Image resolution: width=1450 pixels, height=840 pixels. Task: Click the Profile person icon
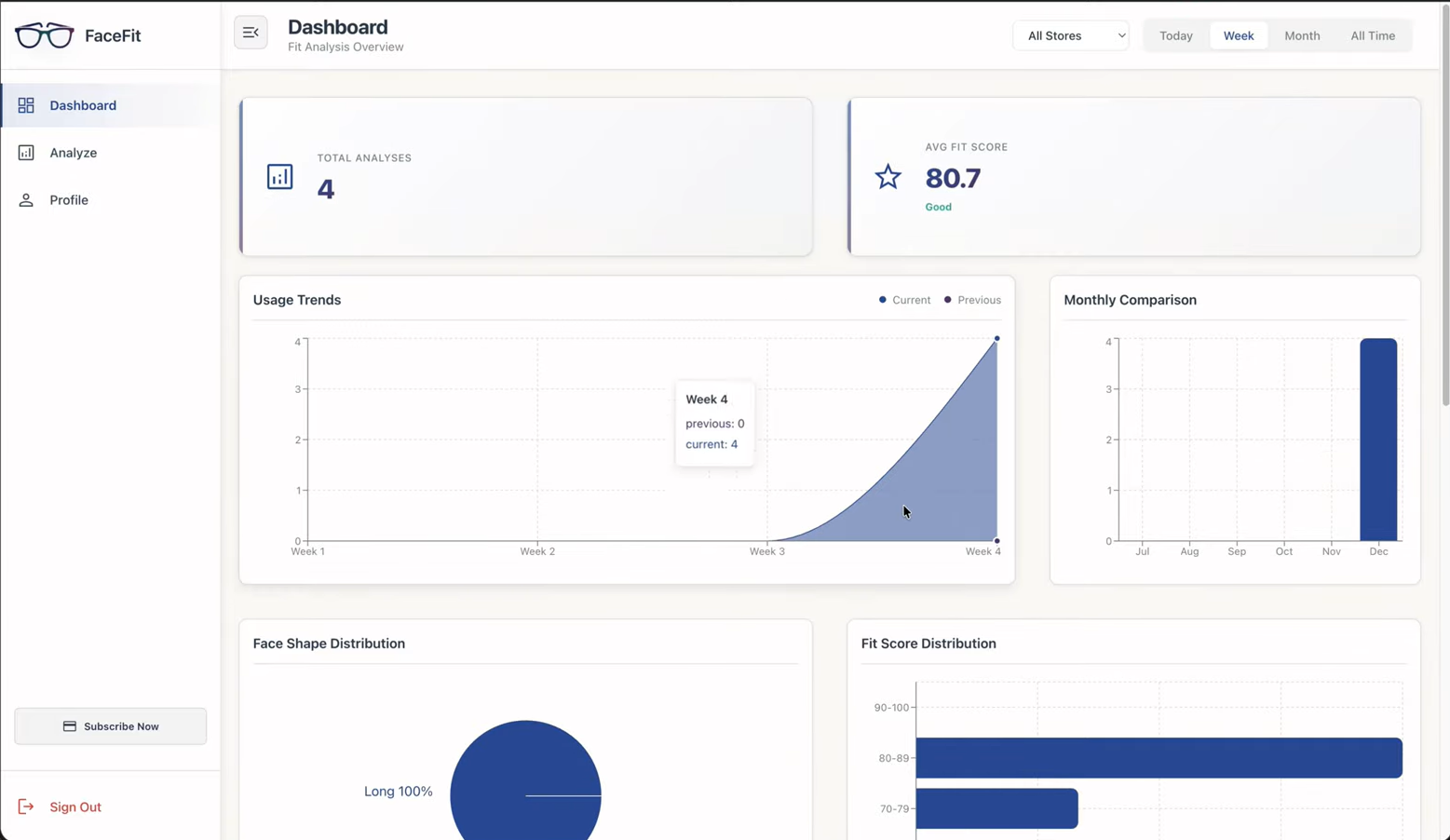pos(26,200)
